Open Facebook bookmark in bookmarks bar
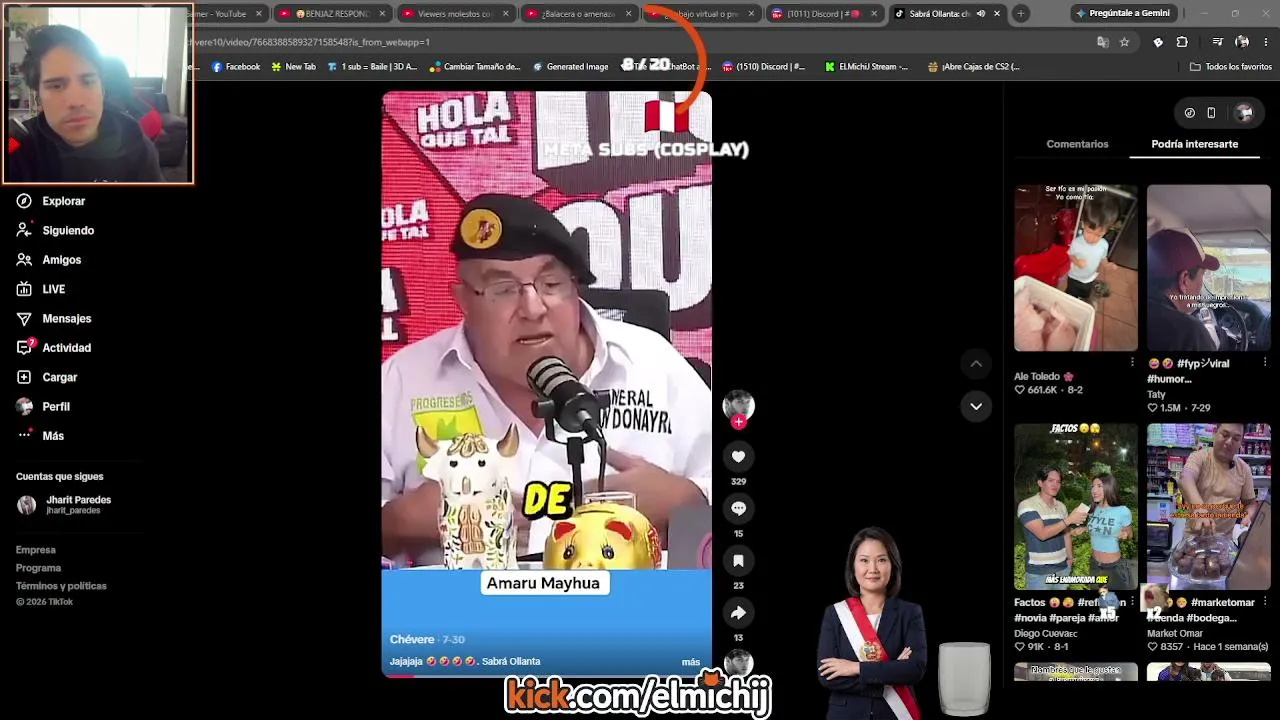Image resolution: width=1280 pixels, height=720 pixels. [236, 67]
